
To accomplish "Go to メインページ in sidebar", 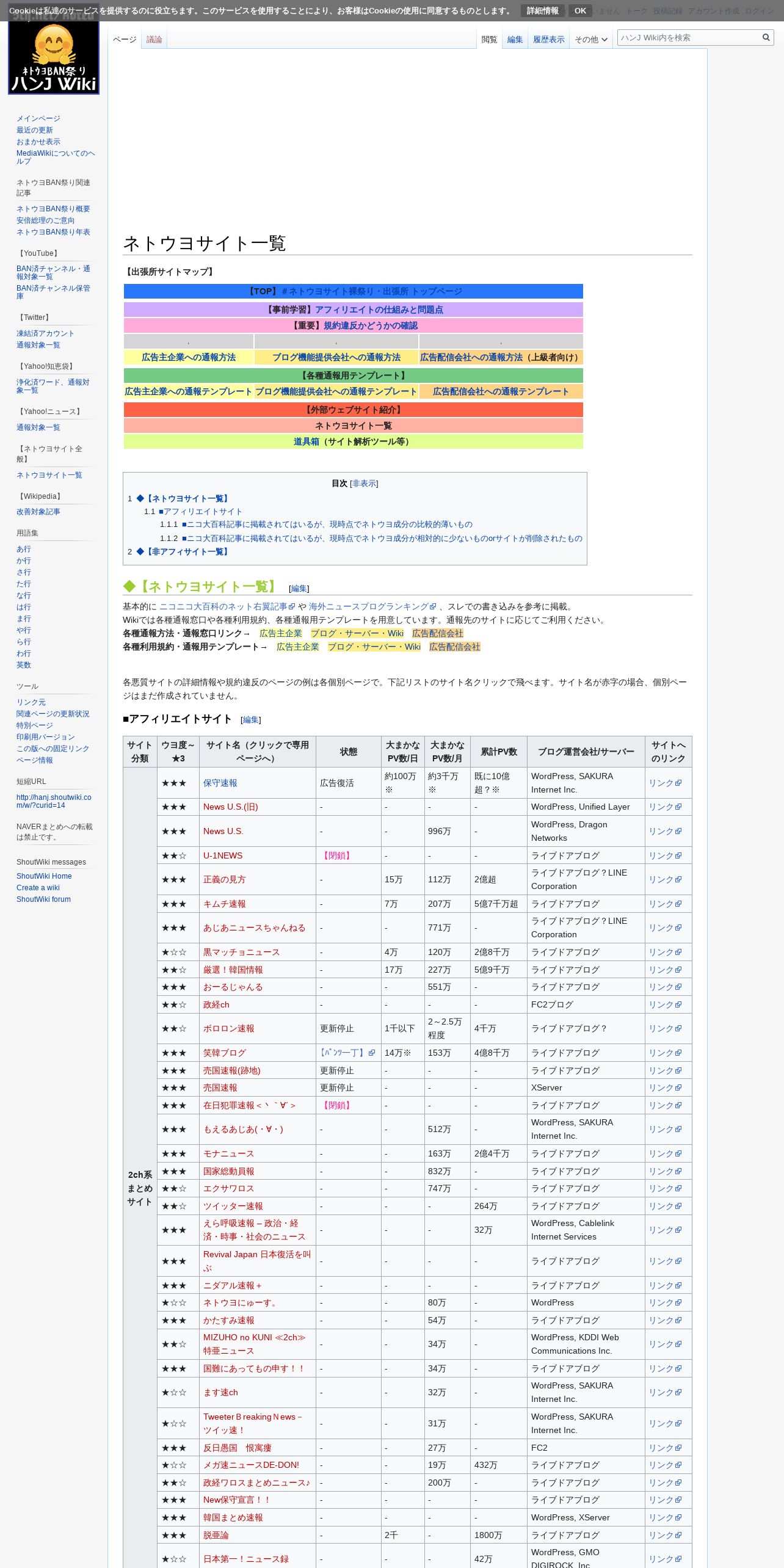I will point(38,118).
